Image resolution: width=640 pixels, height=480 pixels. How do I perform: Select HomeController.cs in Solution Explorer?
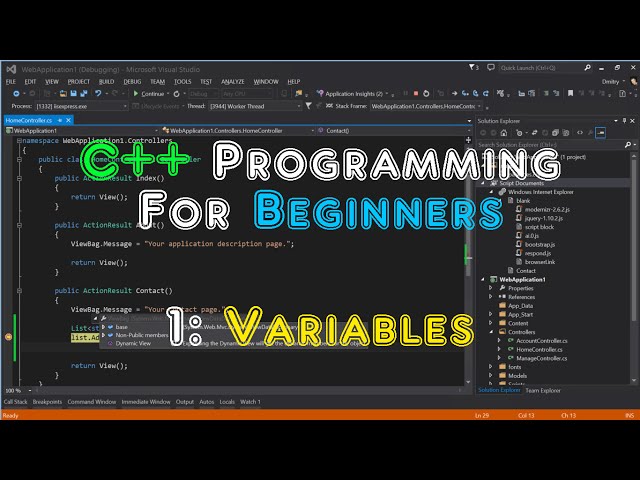pyautogui.click(x=539, y=349)
